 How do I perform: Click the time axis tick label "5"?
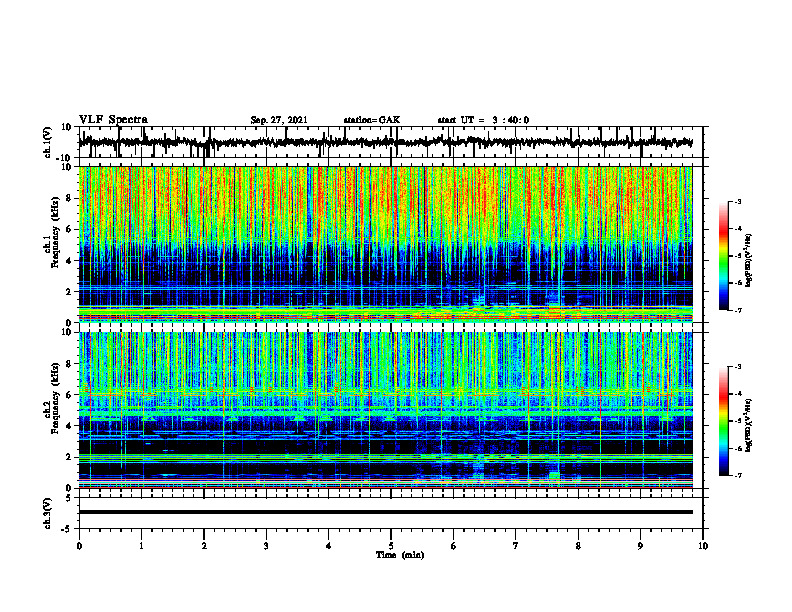(x=391, y=546)
